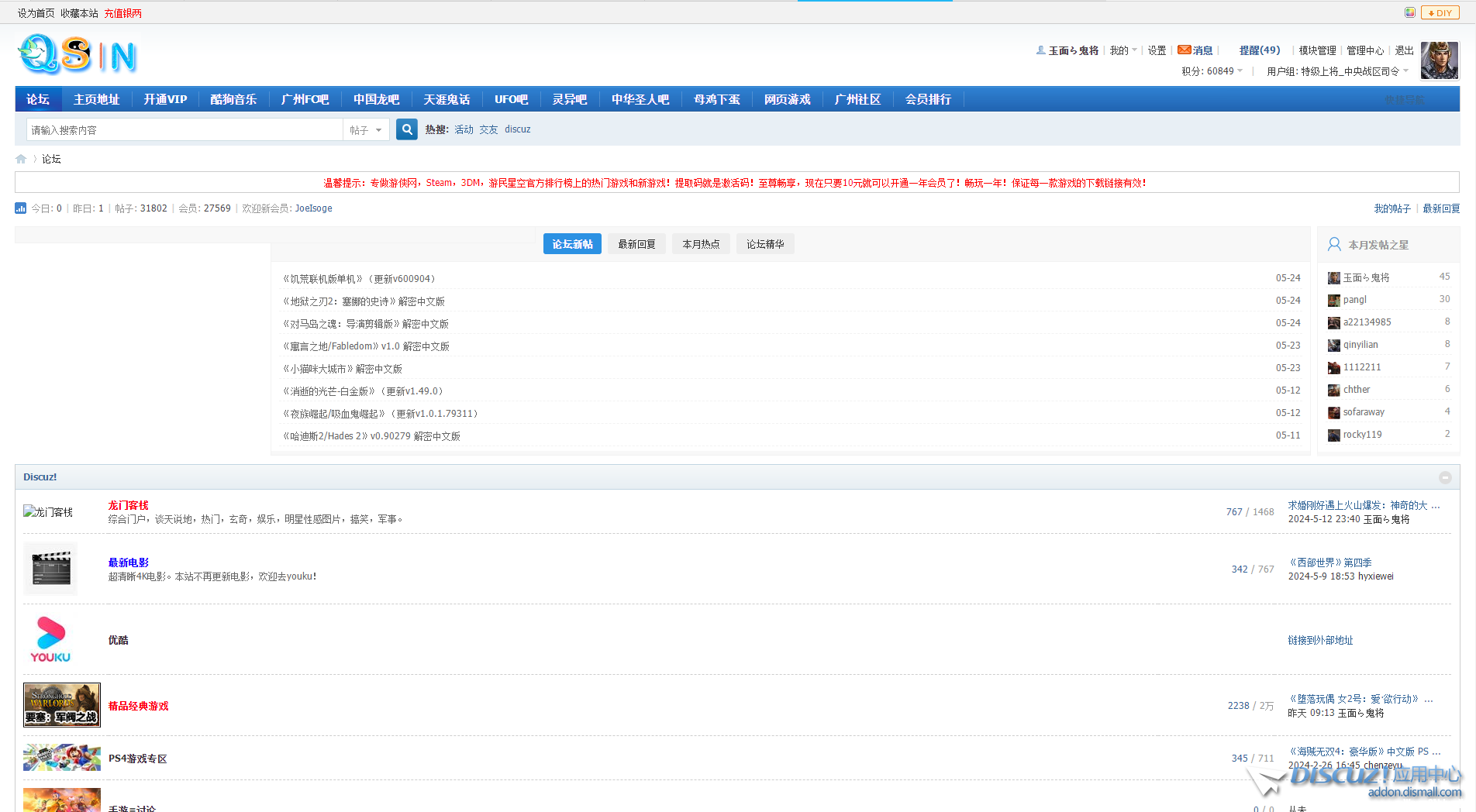The width and height of the screenshot is (1476, 812).
Task: Open 开通VIP in navigation bar
Action: coord(165,99)
